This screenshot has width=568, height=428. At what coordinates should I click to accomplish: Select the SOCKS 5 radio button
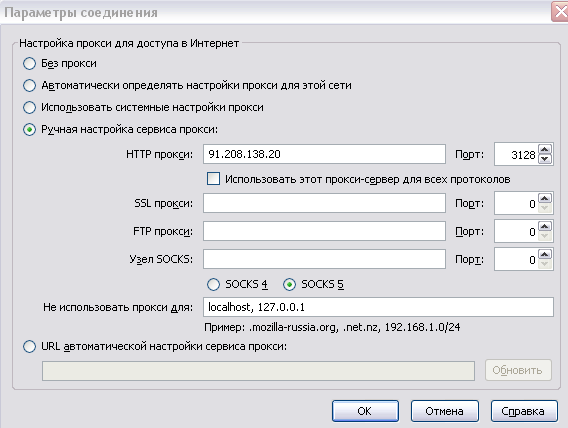coord(289,285)
